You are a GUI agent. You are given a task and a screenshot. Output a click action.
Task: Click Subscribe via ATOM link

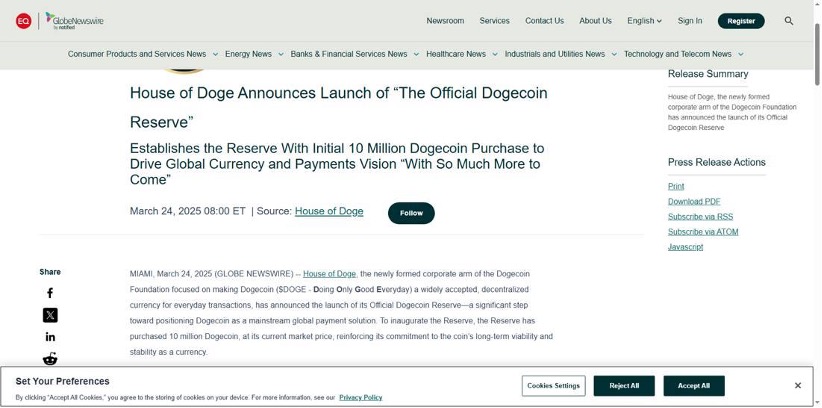click(x=703, y=232)
